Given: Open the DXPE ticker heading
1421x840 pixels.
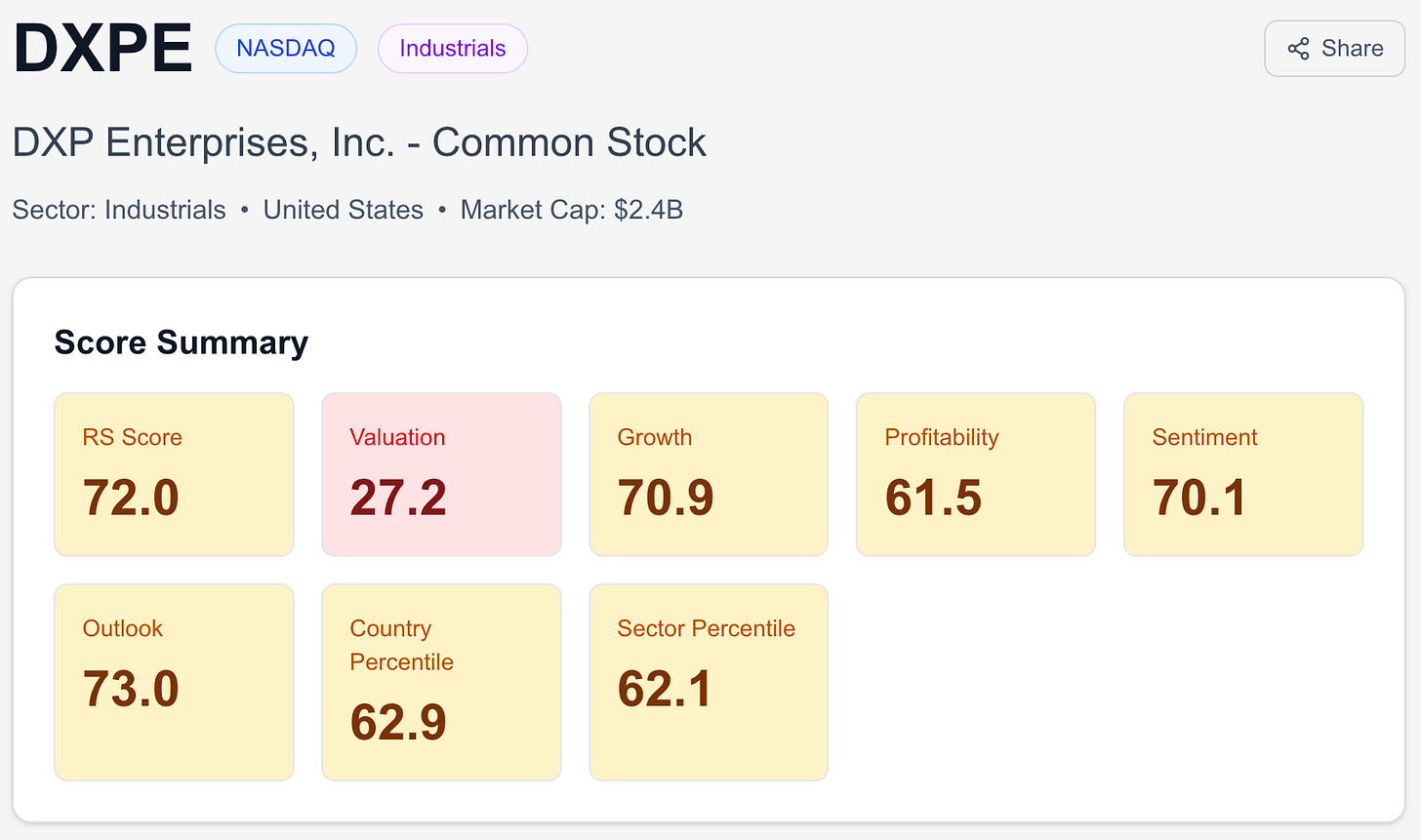Looking at the screenshot, I should click(x=101, y=45).
